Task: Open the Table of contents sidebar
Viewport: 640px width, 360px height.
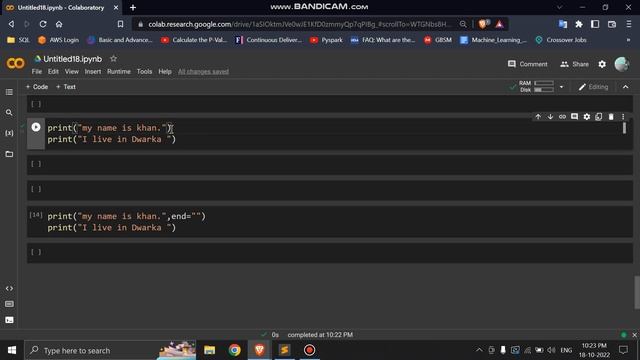Action: [9, 92]
